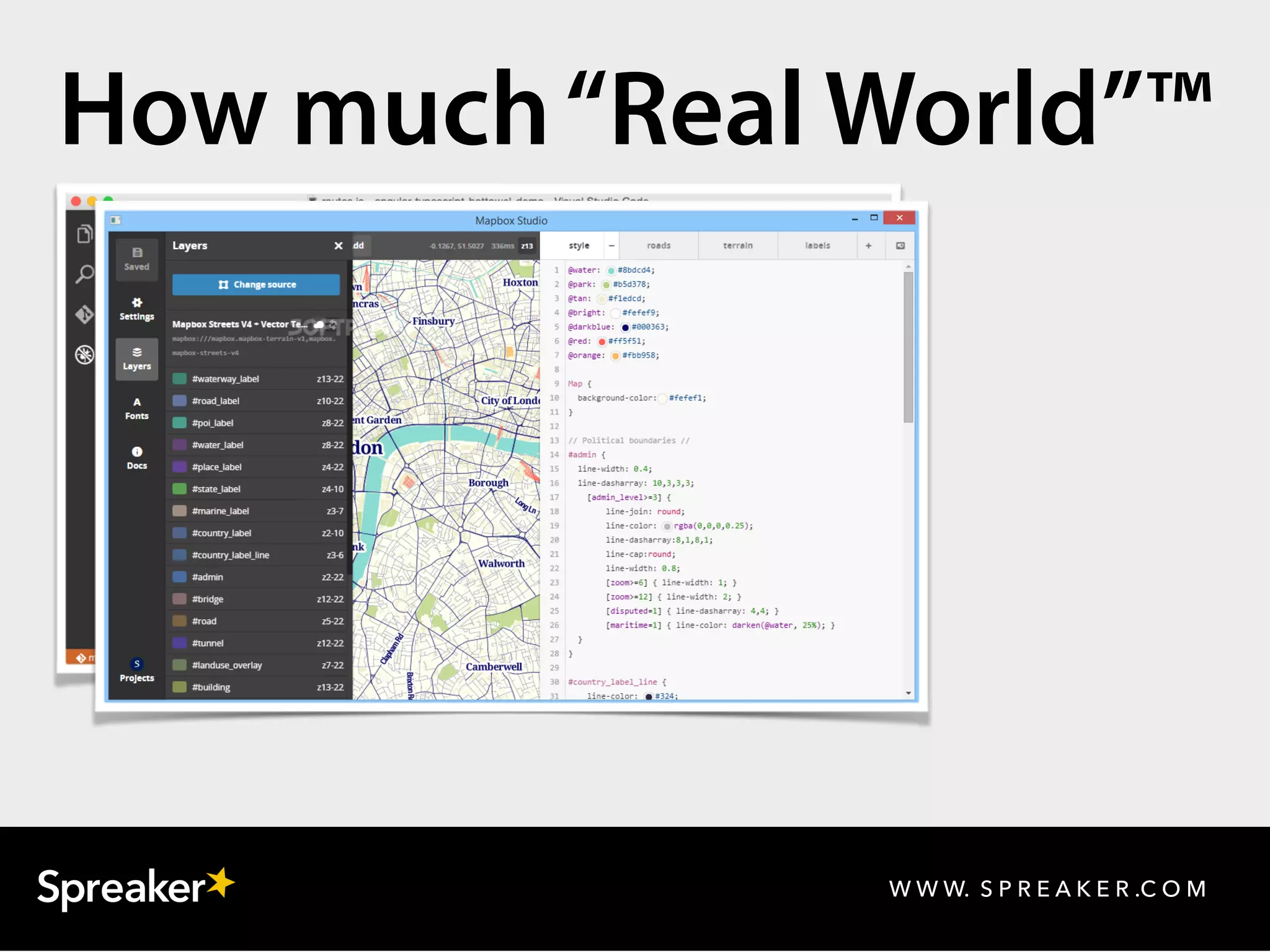Screen dimensions: 1270x952
Task: Open Settings gear in Mapbox sidebar
Action: click(136, 309)
